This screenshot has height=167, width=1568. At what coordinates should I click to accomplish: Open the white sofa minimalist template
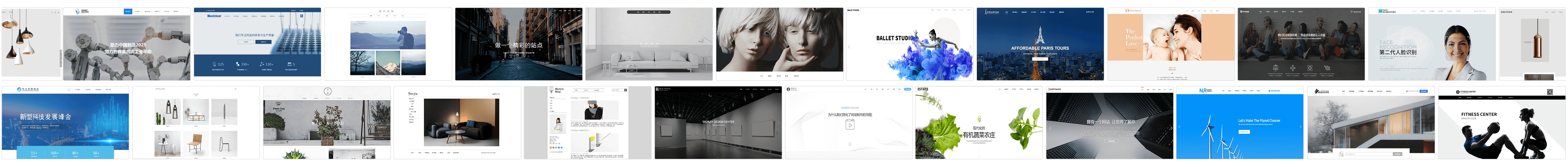[649, 44]
